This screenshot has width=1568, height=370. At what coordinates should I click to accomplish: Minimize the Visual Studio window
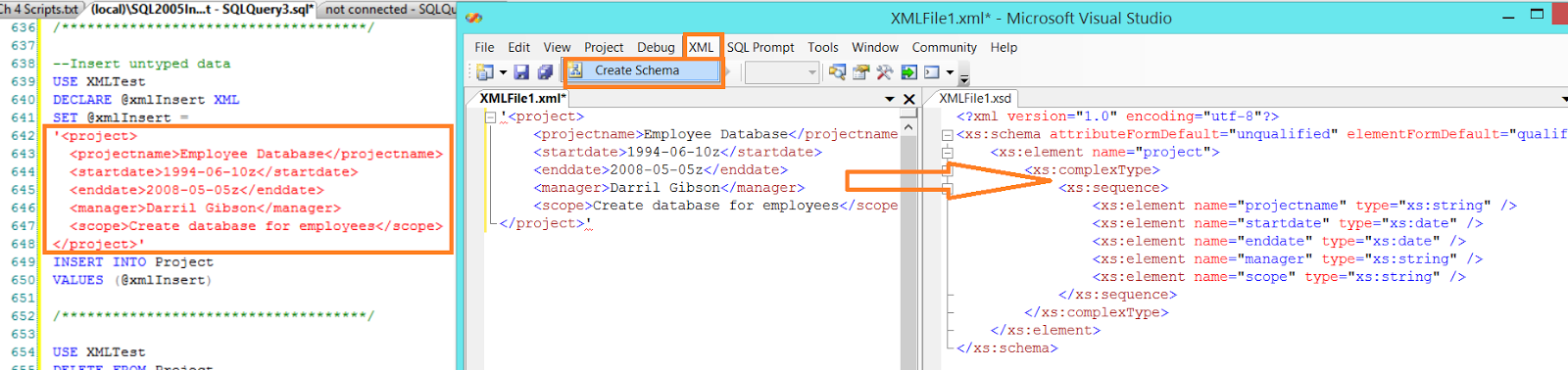(x=1509, y=17)
